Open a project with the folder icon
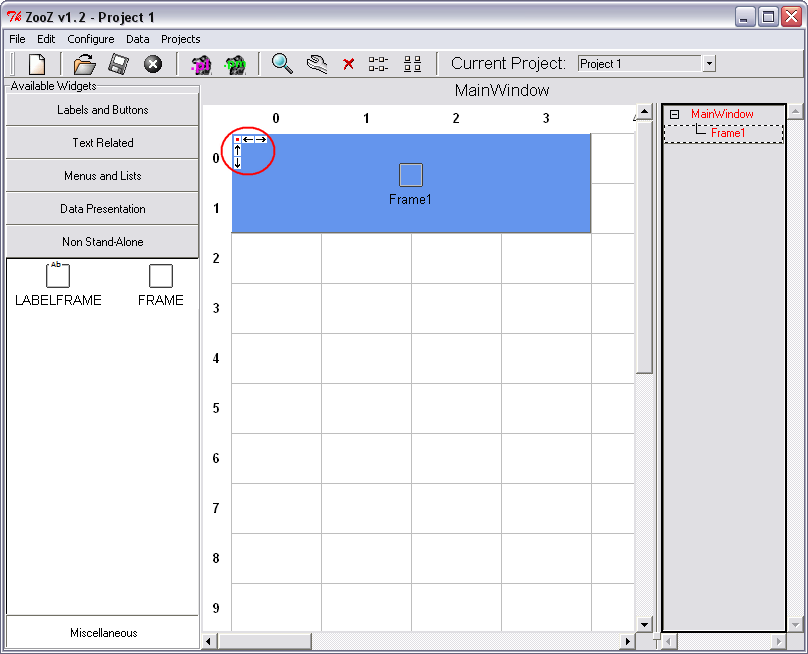The height and width of the screenshot is (654, 808). 85,64
